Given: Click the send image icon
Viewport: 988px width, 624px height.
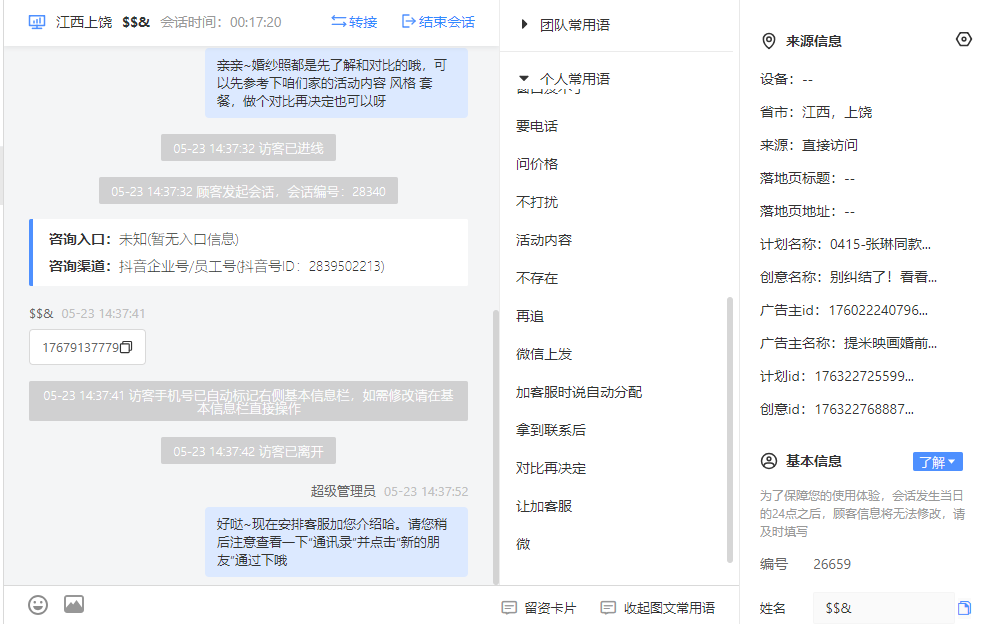Looking at the screenshot, I should 74,604.
